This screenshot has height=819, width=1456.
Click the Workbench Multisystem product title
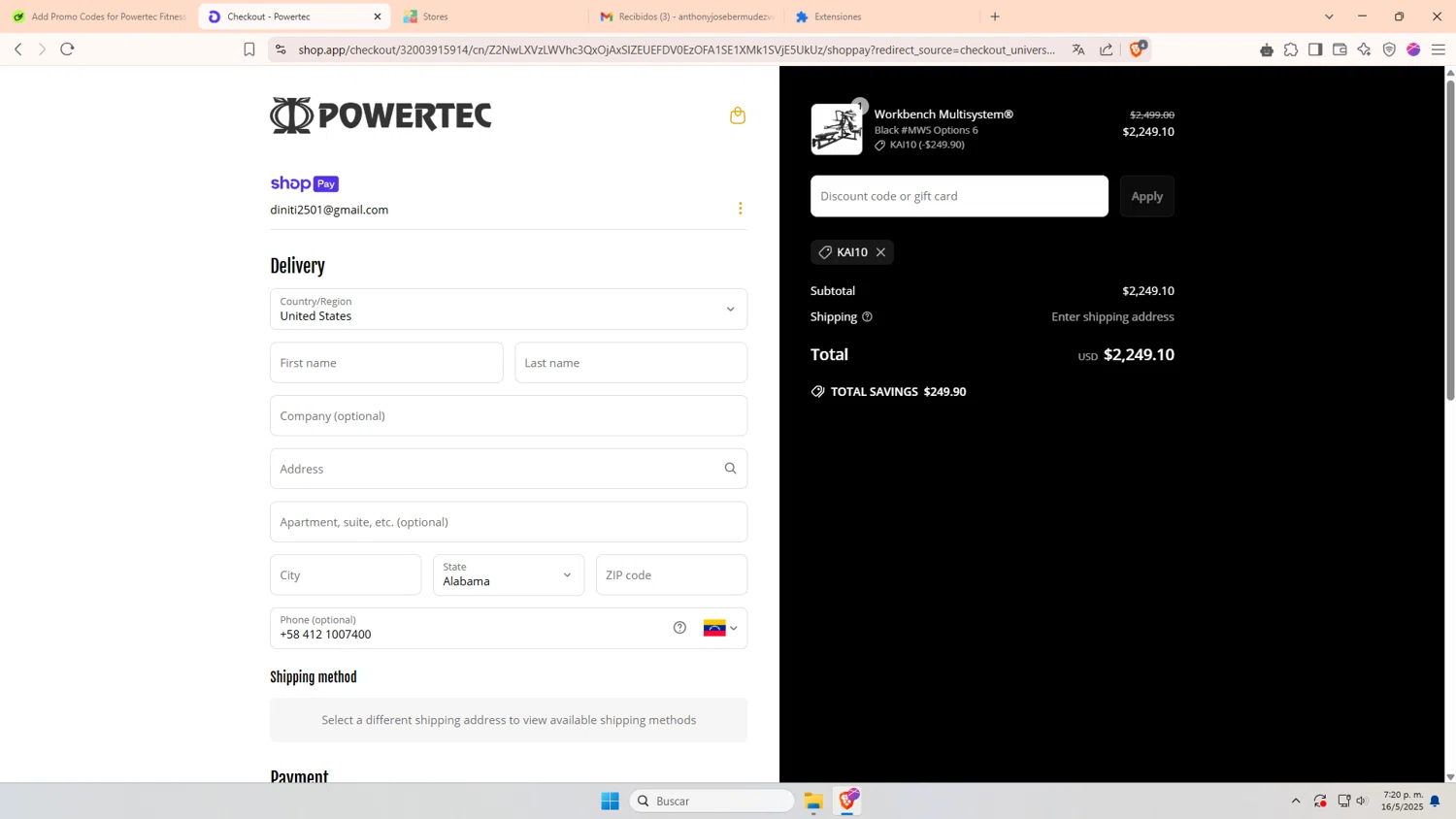coord(943,115)
